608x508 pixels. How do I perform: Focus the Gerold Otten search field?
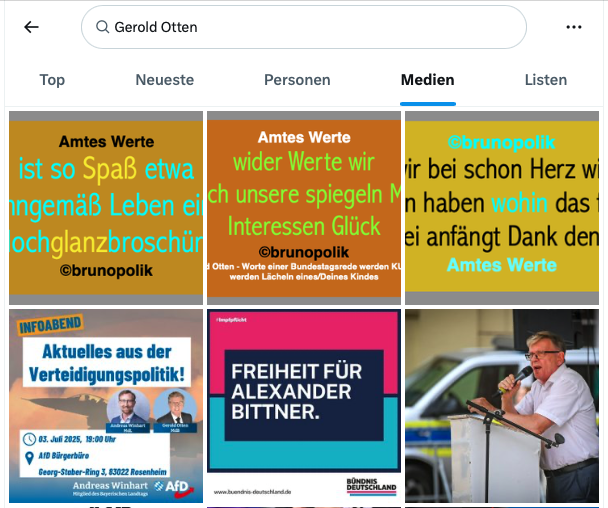click(x=304, y=27)
